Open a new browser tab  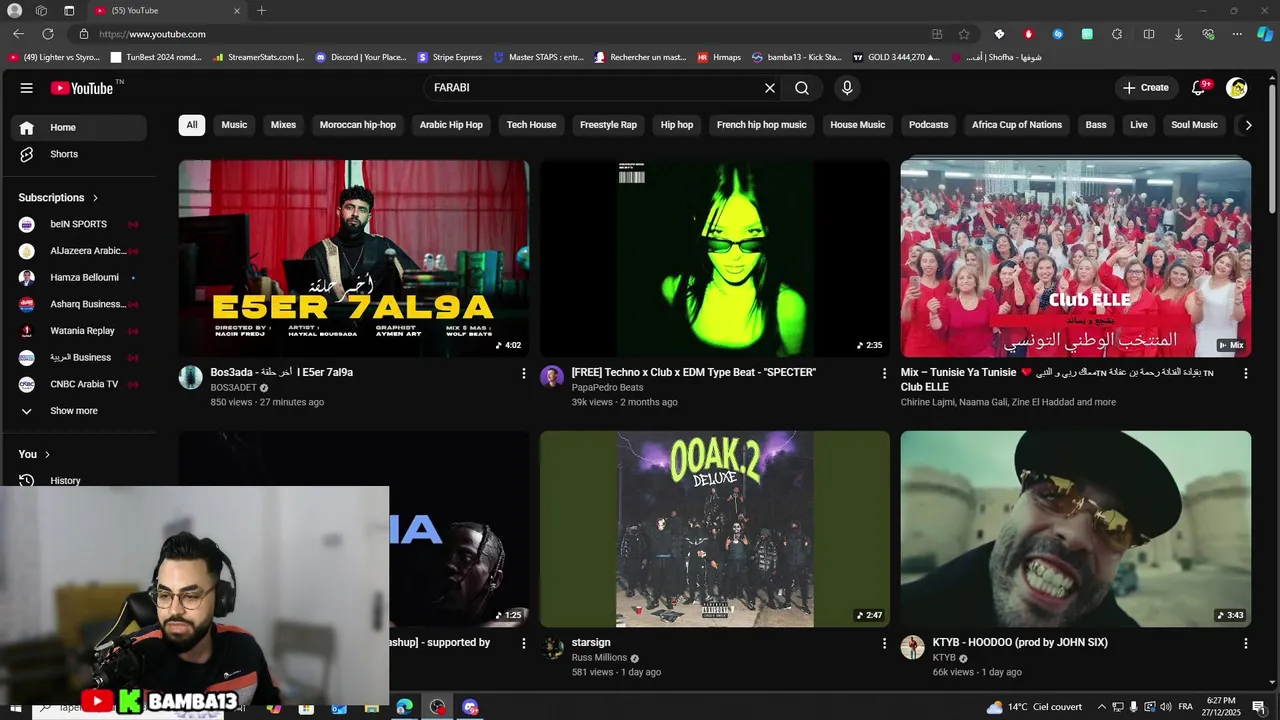pos(261,11)
